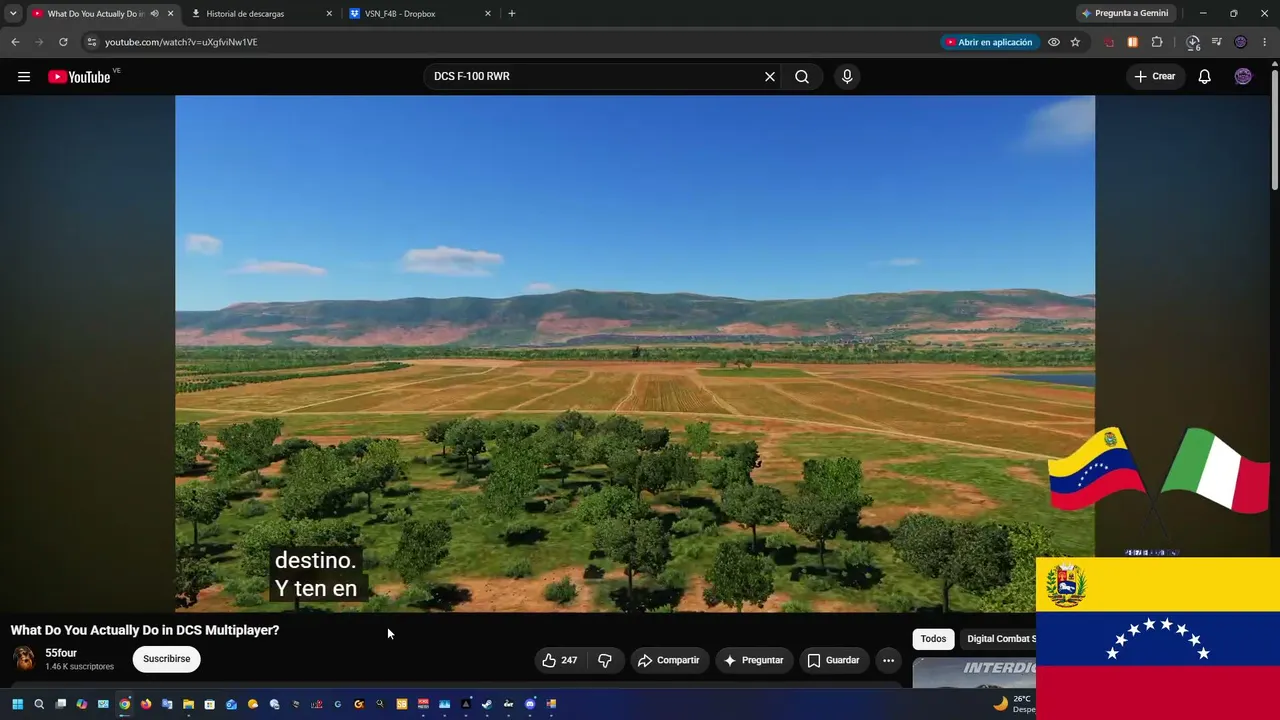The height and width of the screenshot is (720, 1280).
Task: Open YouTube notifications bell
Action: 1205,77
